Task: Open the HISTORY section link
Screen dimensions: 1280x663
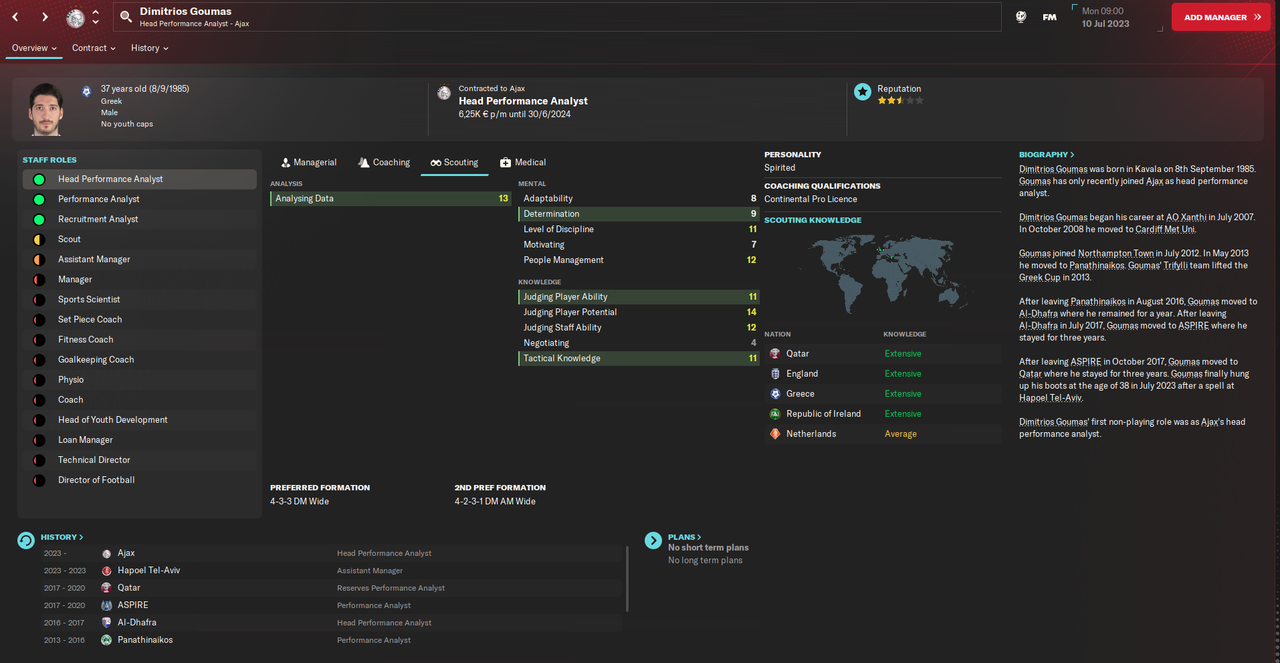Action: tap(62, 537)
